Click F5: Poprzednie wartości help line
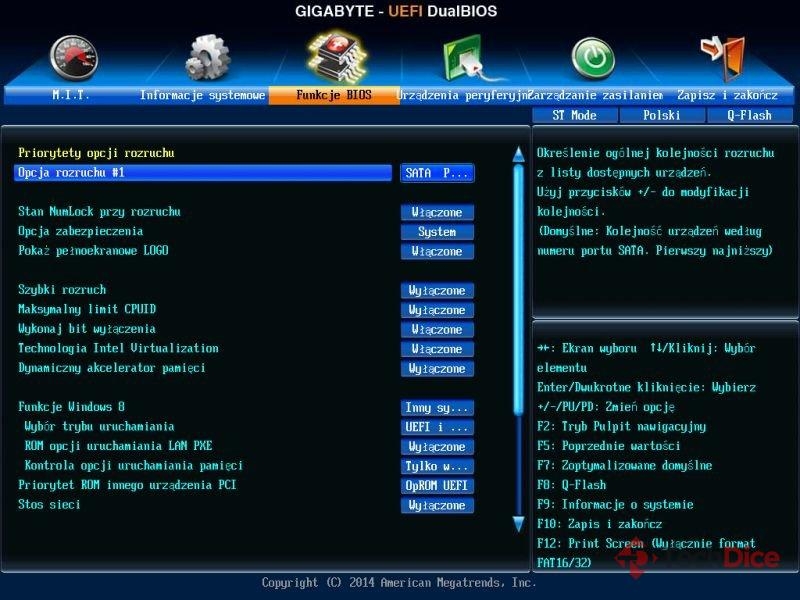The height and width of the screenshot is (600, 800). pyautogui.click(x=609, y=446)
